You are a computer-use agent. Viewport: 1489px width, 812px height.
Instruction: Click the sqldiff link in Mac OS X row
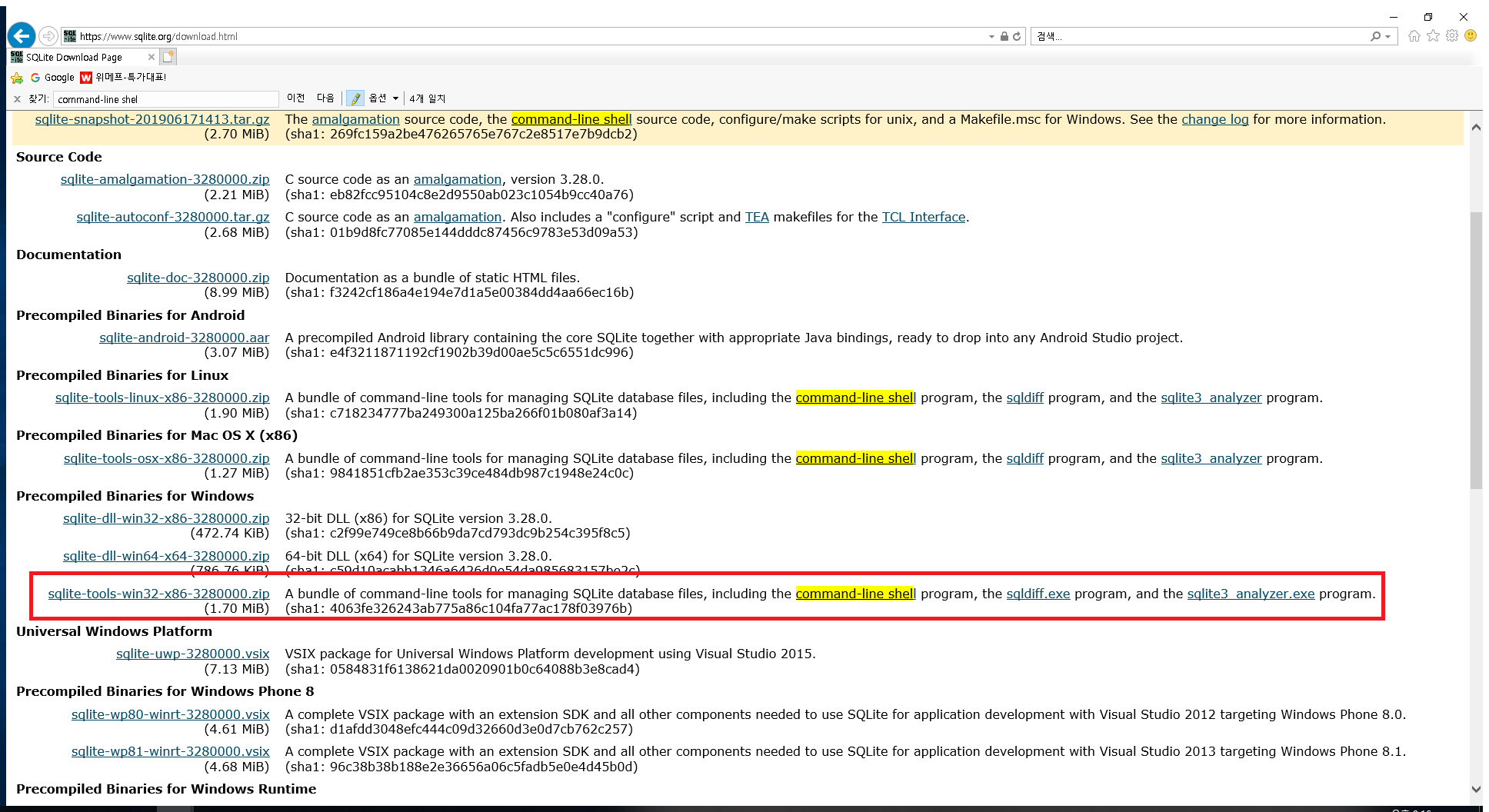[x=1025, y=458]
